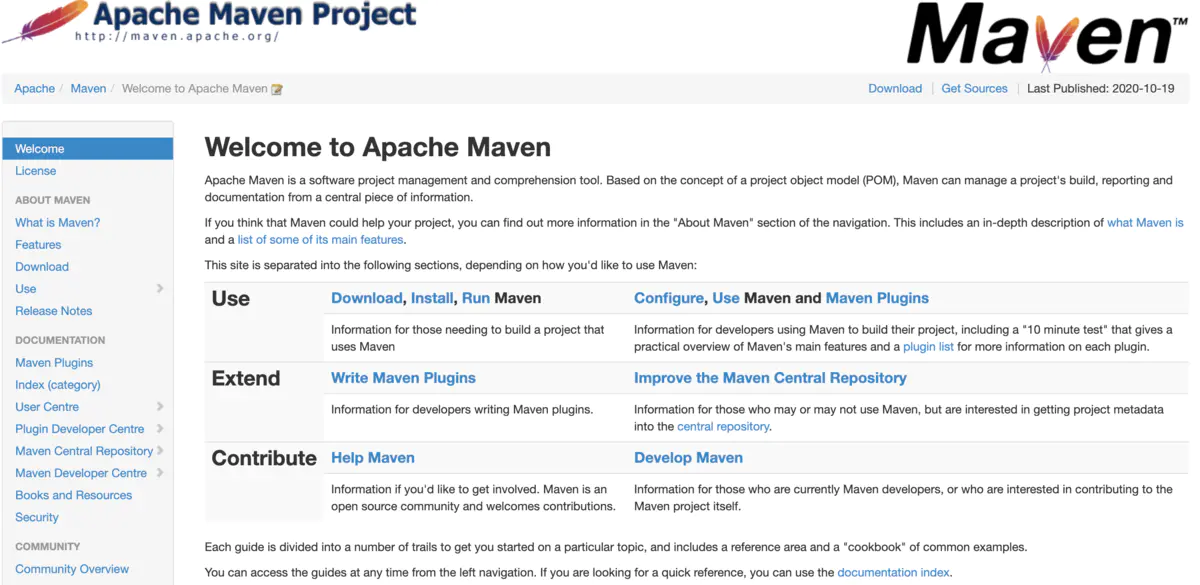The height and width of the screenshot is (585, 1200).
Task: Click the Apache Maven Project feather logo
Action: tap(209, 22)
